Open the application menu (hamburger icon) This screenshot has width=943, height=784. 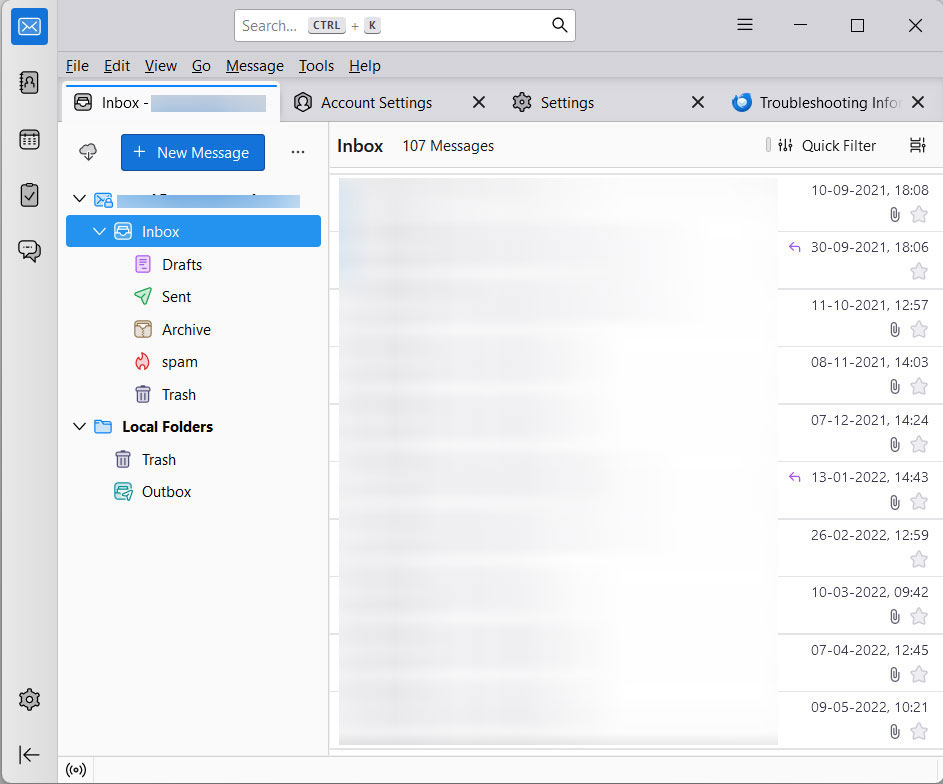click(x=744, y=25)
